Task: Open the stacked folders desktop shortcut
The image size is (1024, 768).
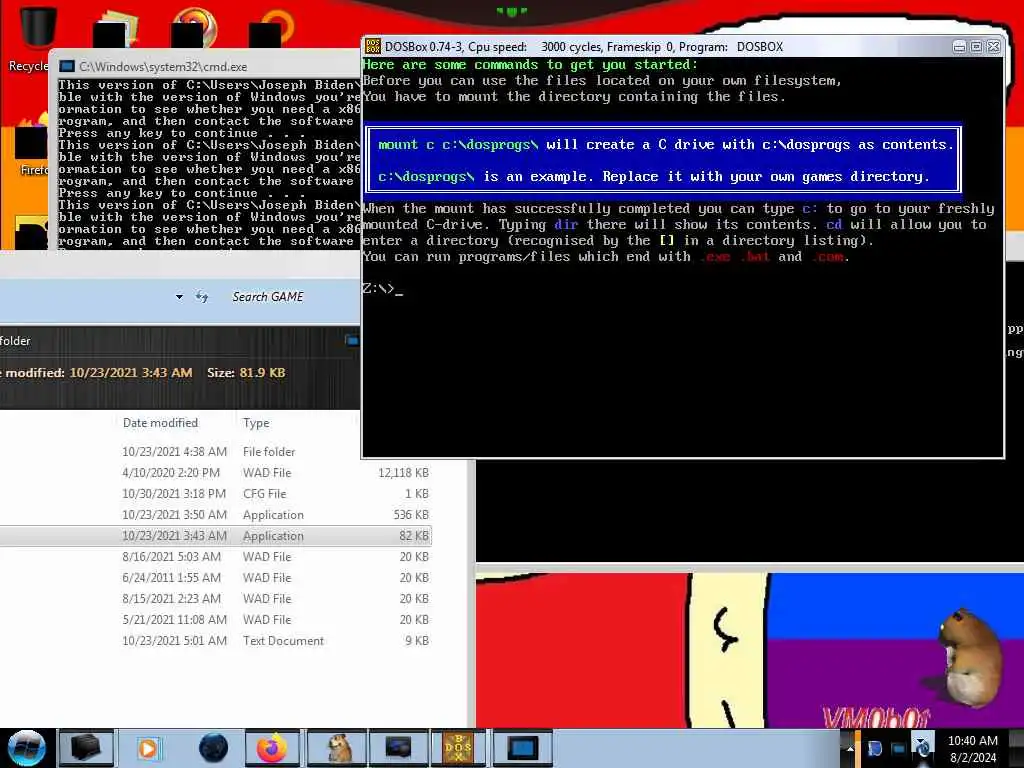Action: tap(116, 29)
